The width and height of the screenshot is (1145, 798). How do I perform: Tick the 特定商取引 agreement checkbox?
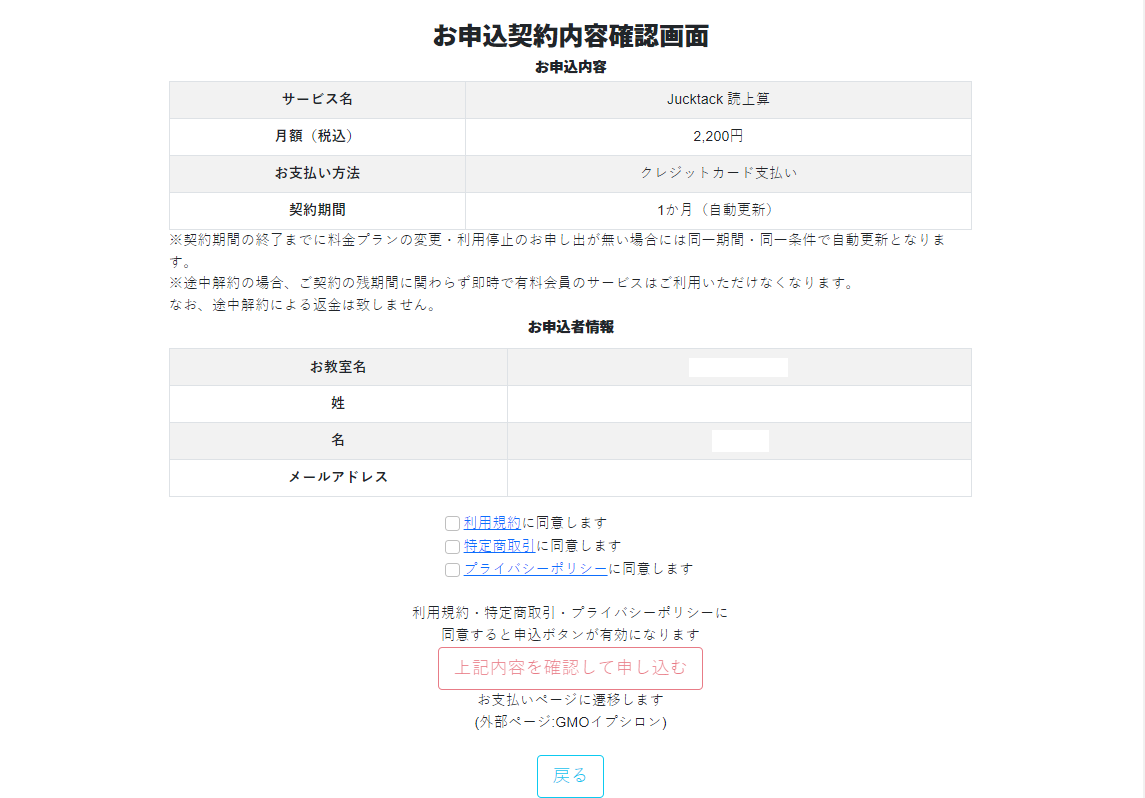452,547
